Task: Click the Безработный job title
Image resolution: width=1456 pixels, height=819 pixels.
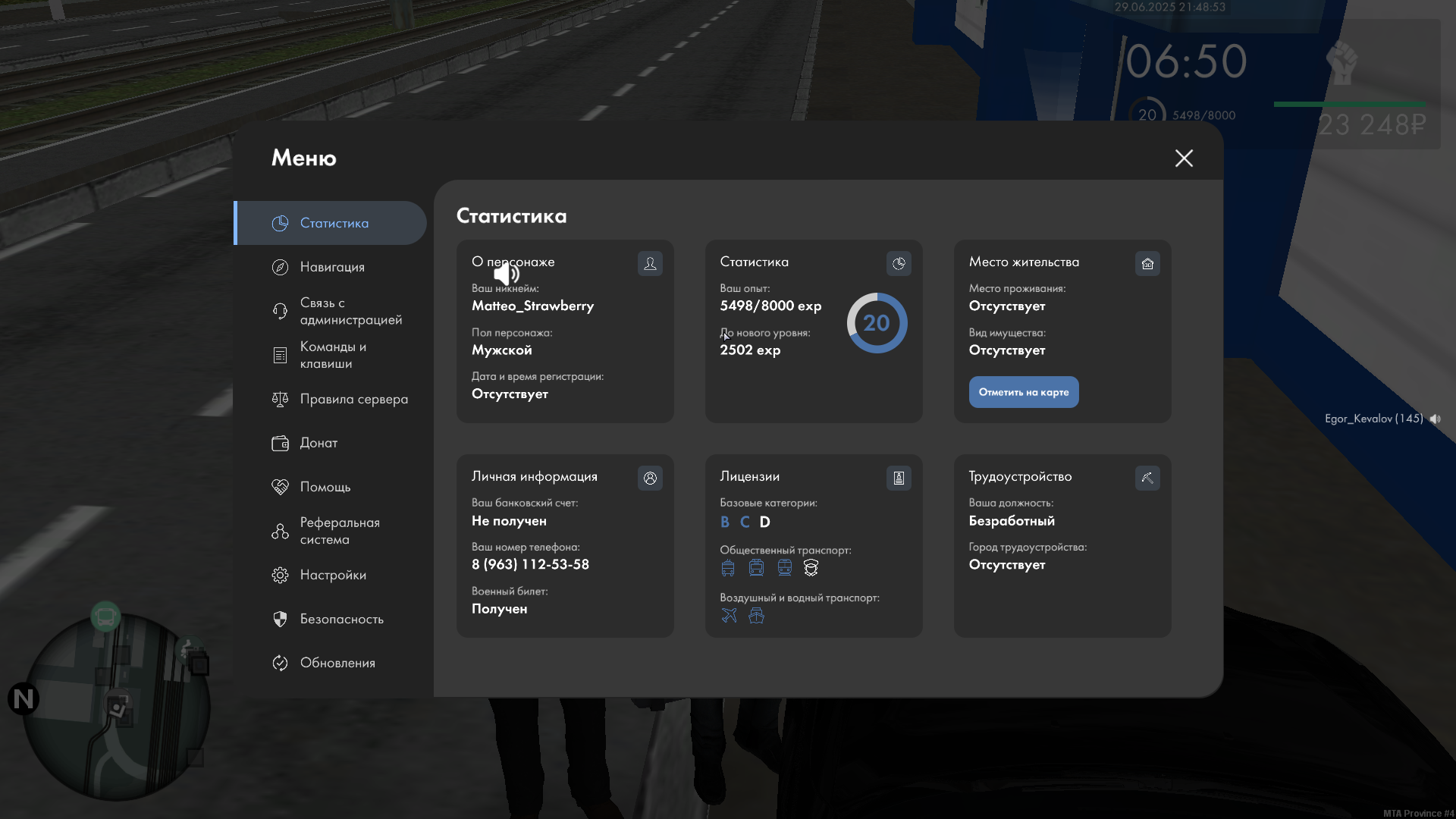Action: pyautogui.click(x=1012, y=521)
